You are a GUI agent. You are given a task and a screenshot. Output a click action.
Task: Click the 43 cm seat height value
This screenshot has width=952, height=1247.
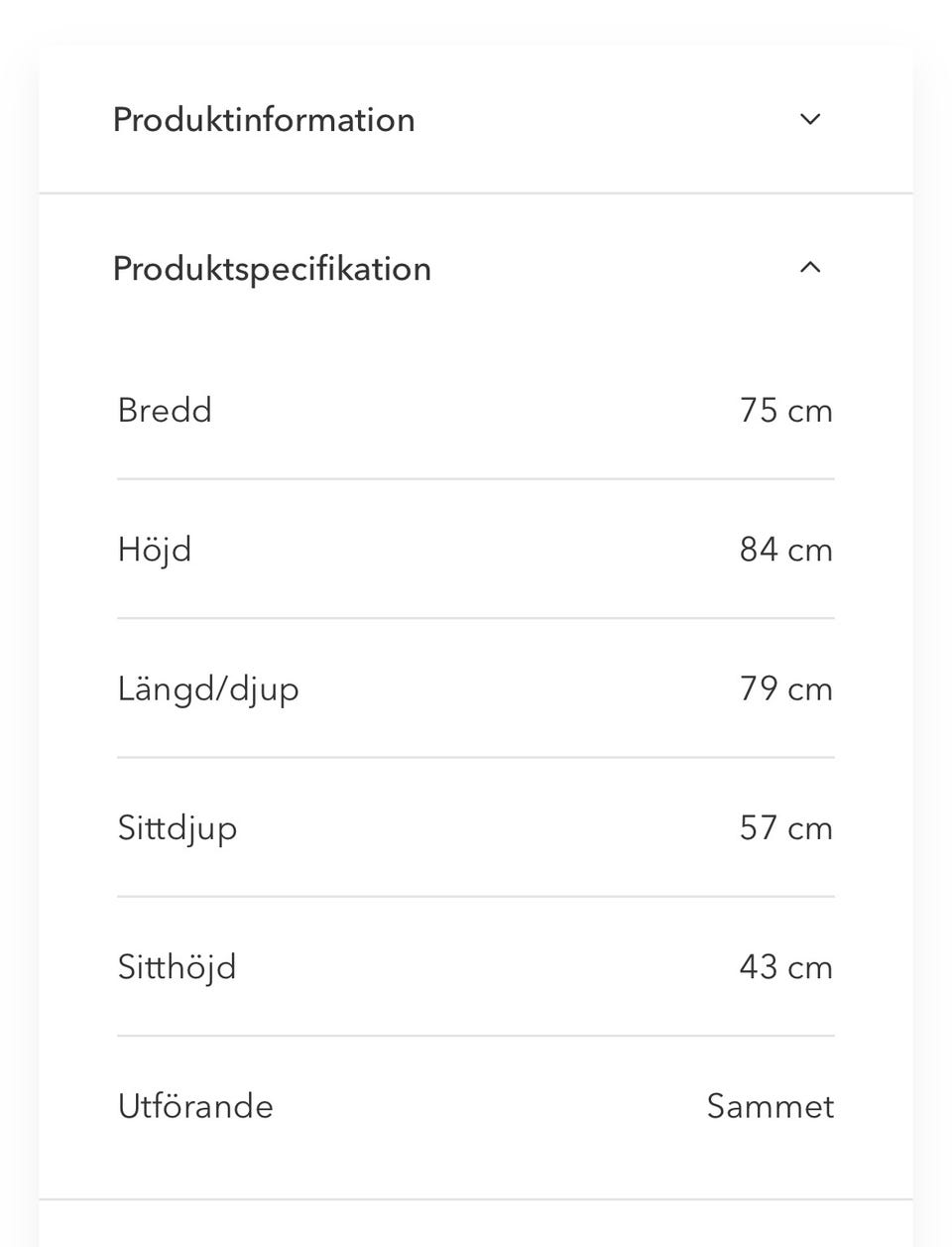pyautogui.click(x=785, y=966)
